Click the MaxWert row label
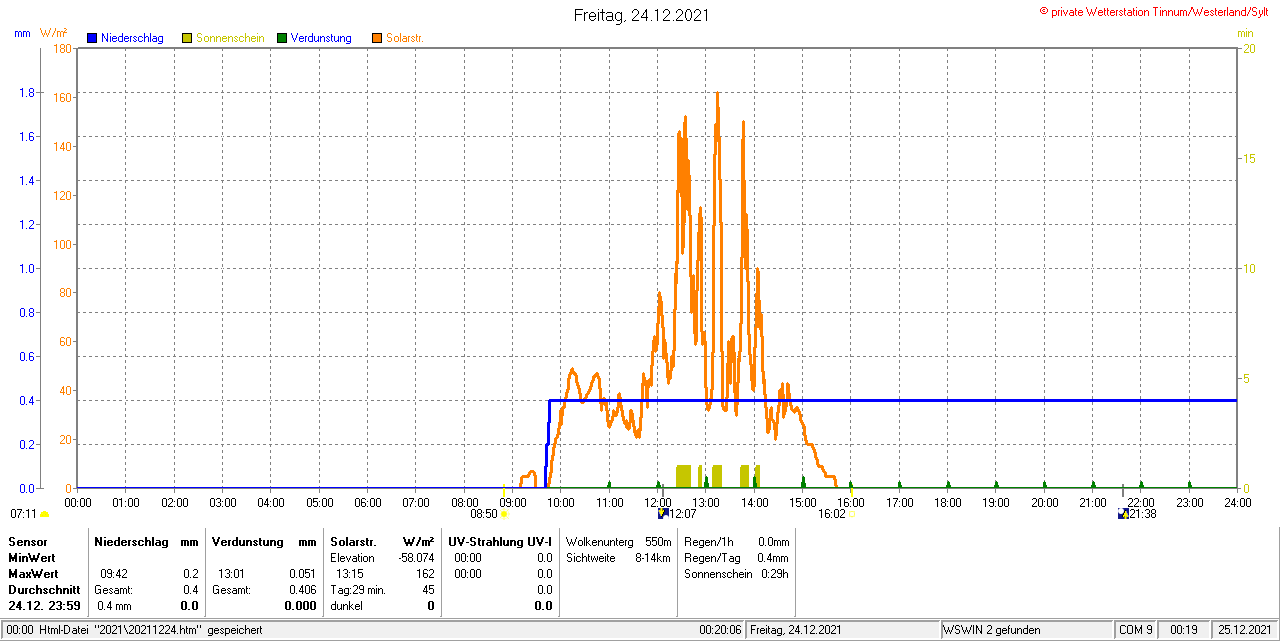The height and width of the screenshot is (641, 1280). click(x=33, y=574)
